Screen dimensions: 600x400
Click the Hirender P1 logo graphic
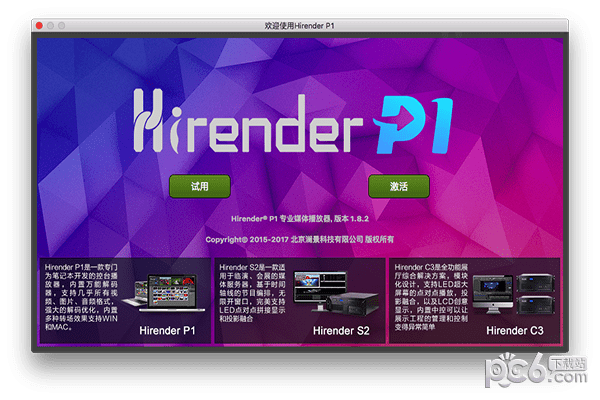293,121
